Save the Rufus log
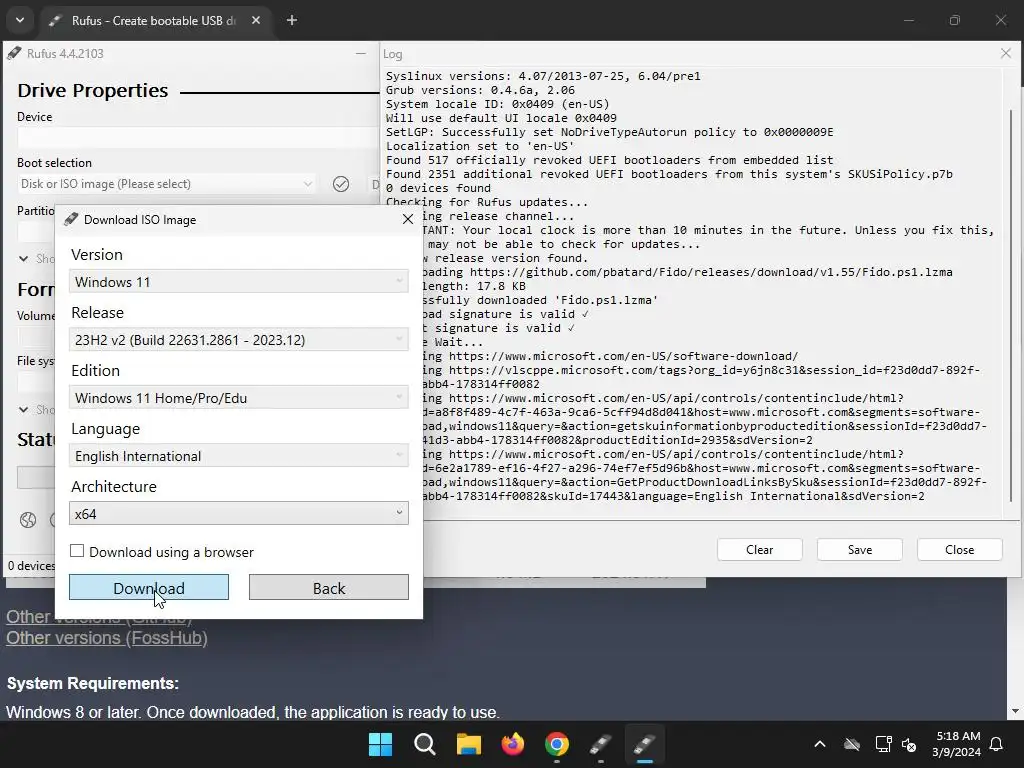The height and width of the screenshot is (768, 1024). click(x=859, y=549)
